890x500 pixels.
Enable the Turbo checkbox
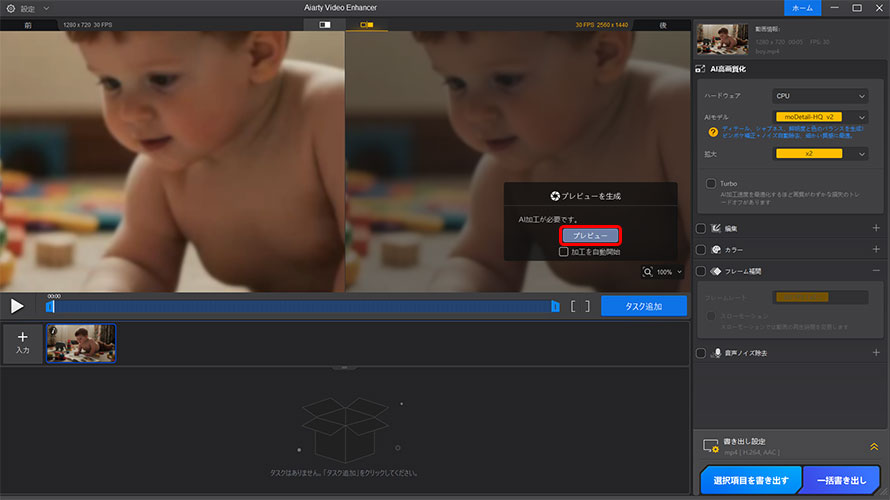click(710, 184)
